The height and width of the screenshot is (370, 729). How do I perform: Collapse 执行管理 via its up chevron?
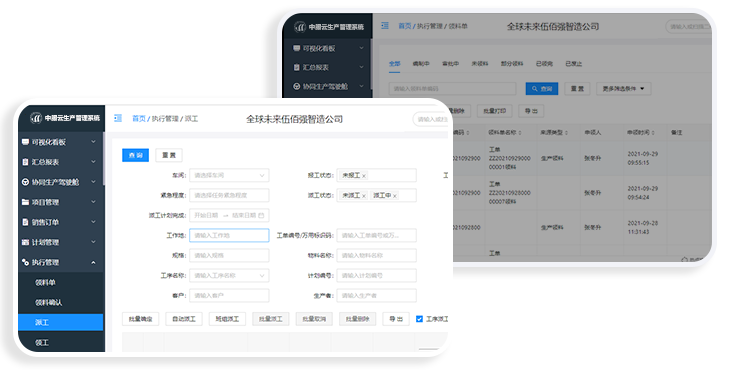(x=93, y=262)
